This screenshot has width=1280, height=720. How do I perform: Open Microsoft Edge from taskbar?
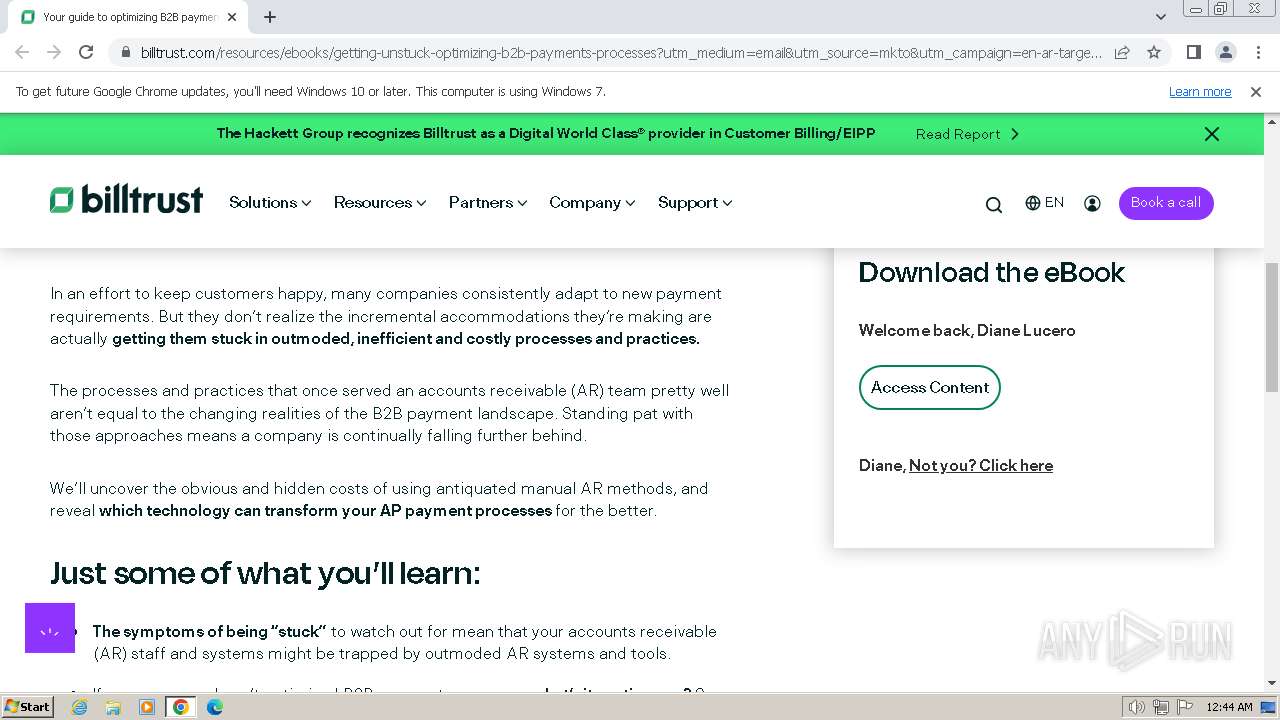click(215, 707)
